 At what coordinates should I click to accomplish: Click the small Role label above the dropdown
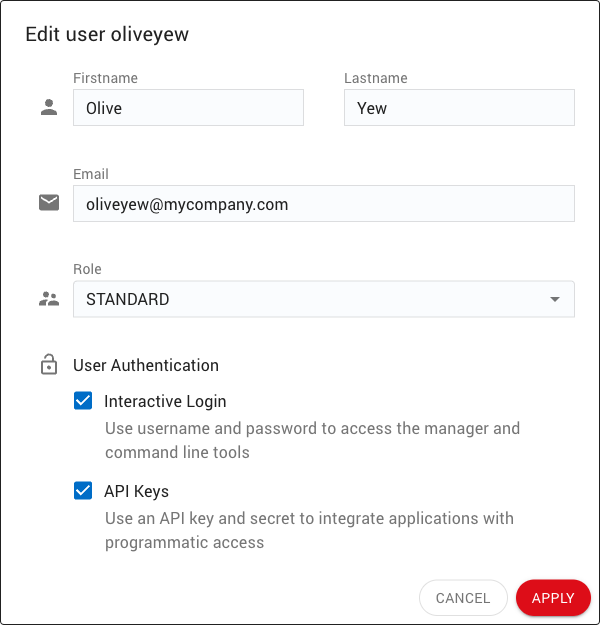(x=87, y=269)
